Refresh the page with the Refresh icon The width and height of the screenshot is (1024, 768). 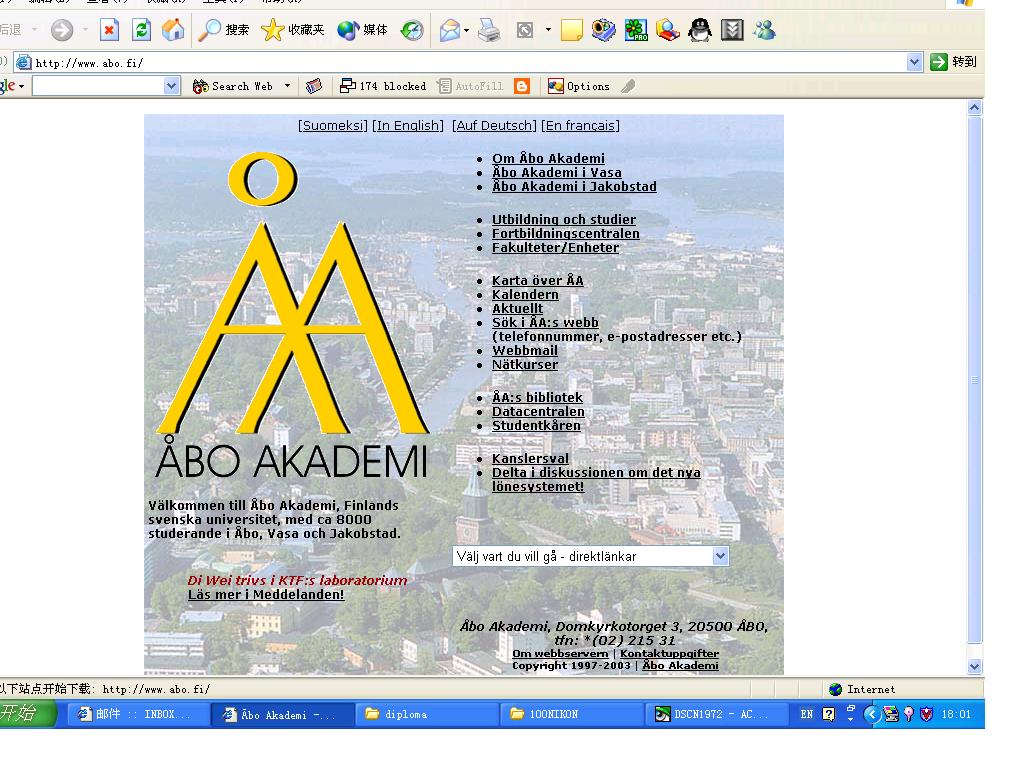[142, 31]
